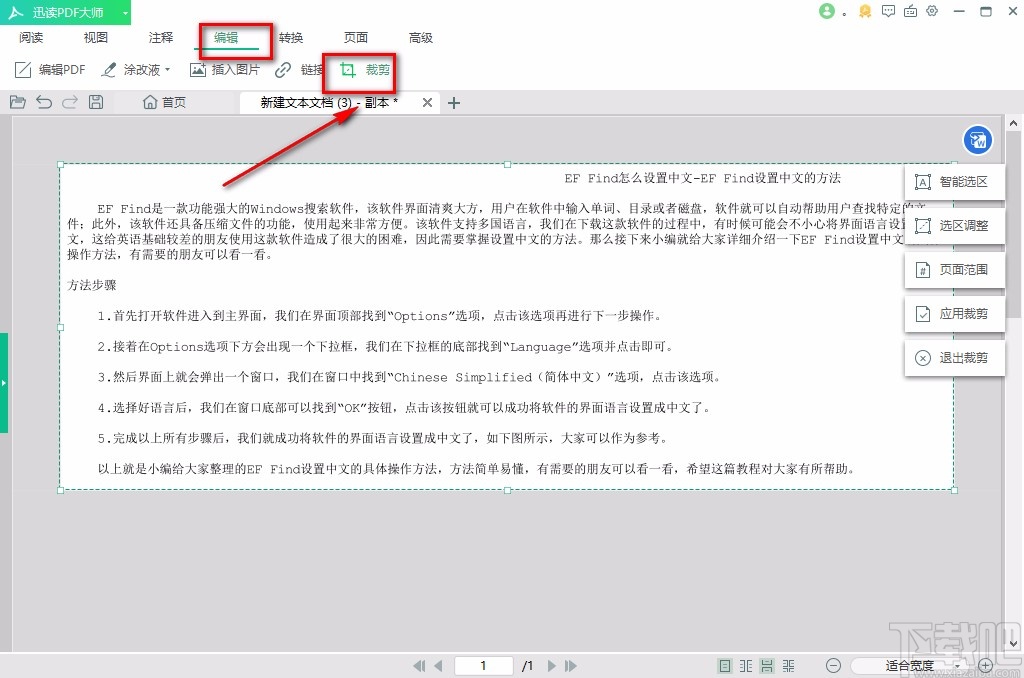The image size is (1024, 678).
Task: Close the 新建文本文档 (3) - 副本 tab
Action: coord(427,103)
